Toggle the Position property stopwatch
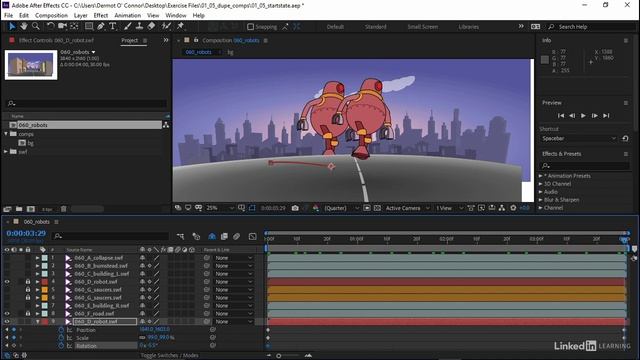This screenshot has width=640, height=360. coord(61,330)
